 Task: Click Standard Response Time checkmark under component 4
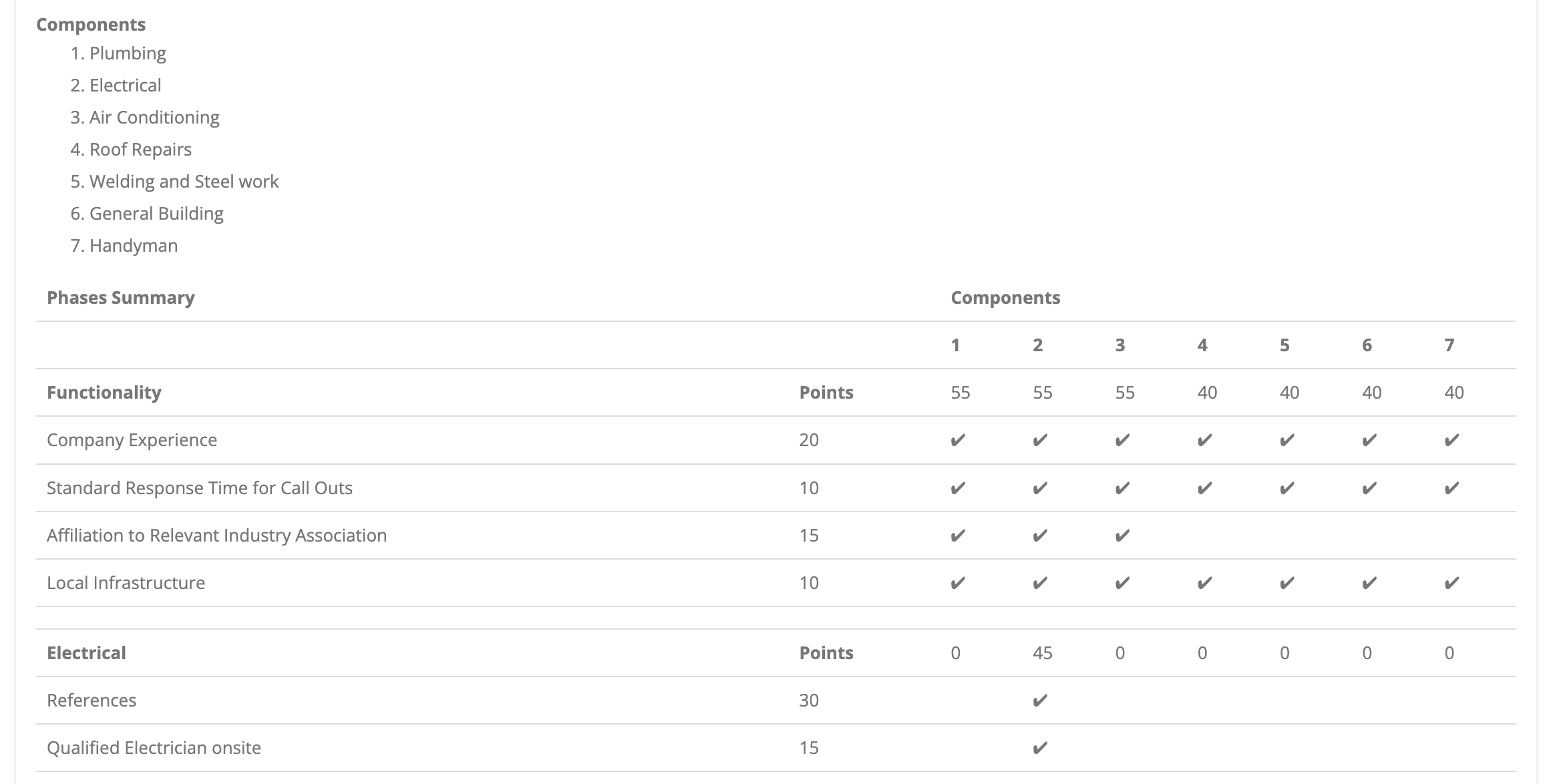1204,488
